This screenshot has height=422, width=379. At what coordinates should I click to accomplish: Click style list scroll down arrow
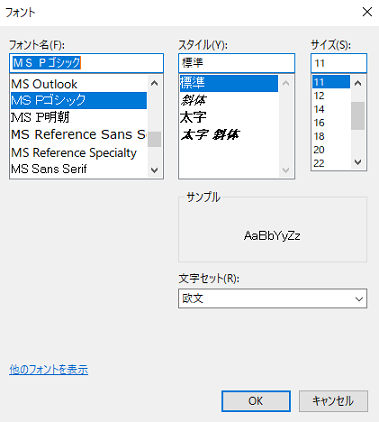click(286, 170)
